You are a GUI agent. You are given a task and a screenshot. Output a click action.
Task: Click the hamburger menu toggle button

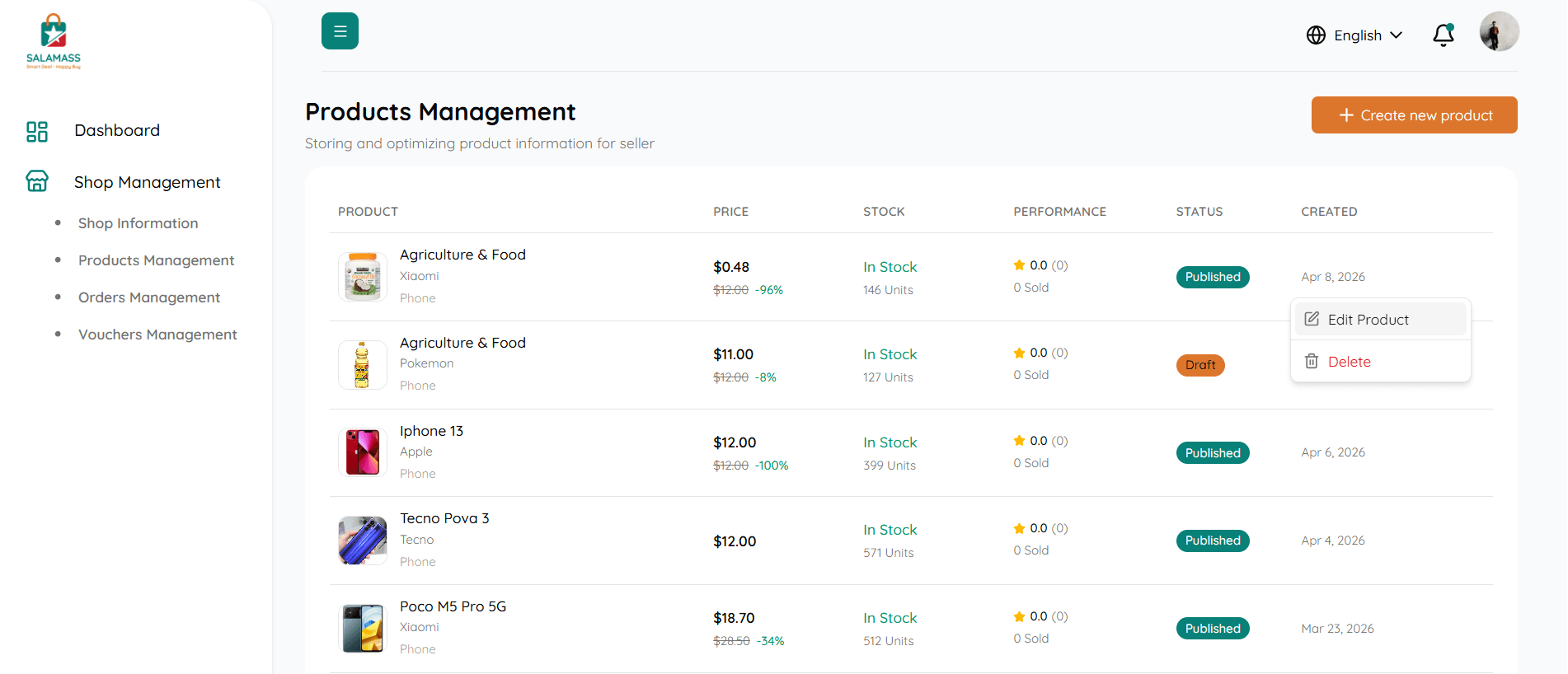tap(340, 31)
